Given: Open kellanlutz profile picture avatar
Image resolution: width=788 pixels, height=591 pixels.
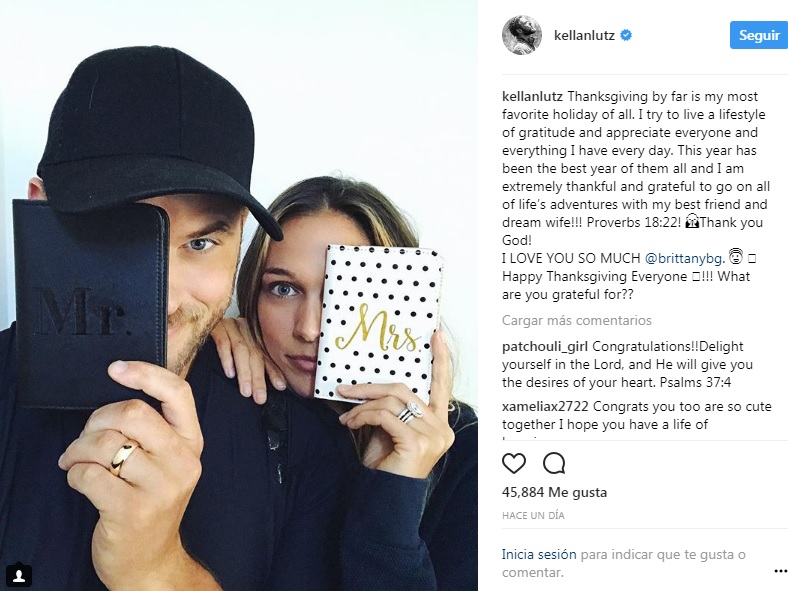Looking at the screenshot, I should pos(522,35).
